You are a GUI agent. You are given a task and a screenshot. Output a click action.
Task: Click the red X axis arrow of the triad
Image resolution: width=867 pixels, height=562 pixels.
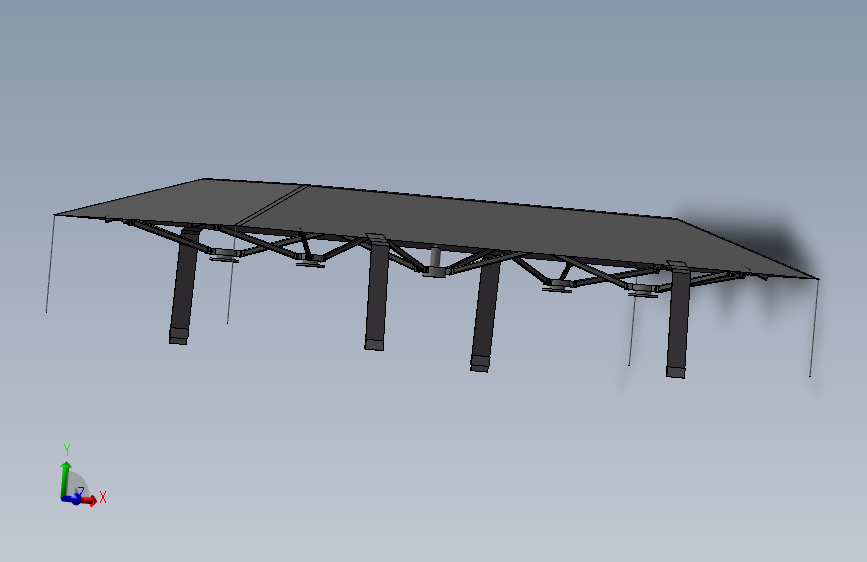pyautogui.click(x=88, y=501)
